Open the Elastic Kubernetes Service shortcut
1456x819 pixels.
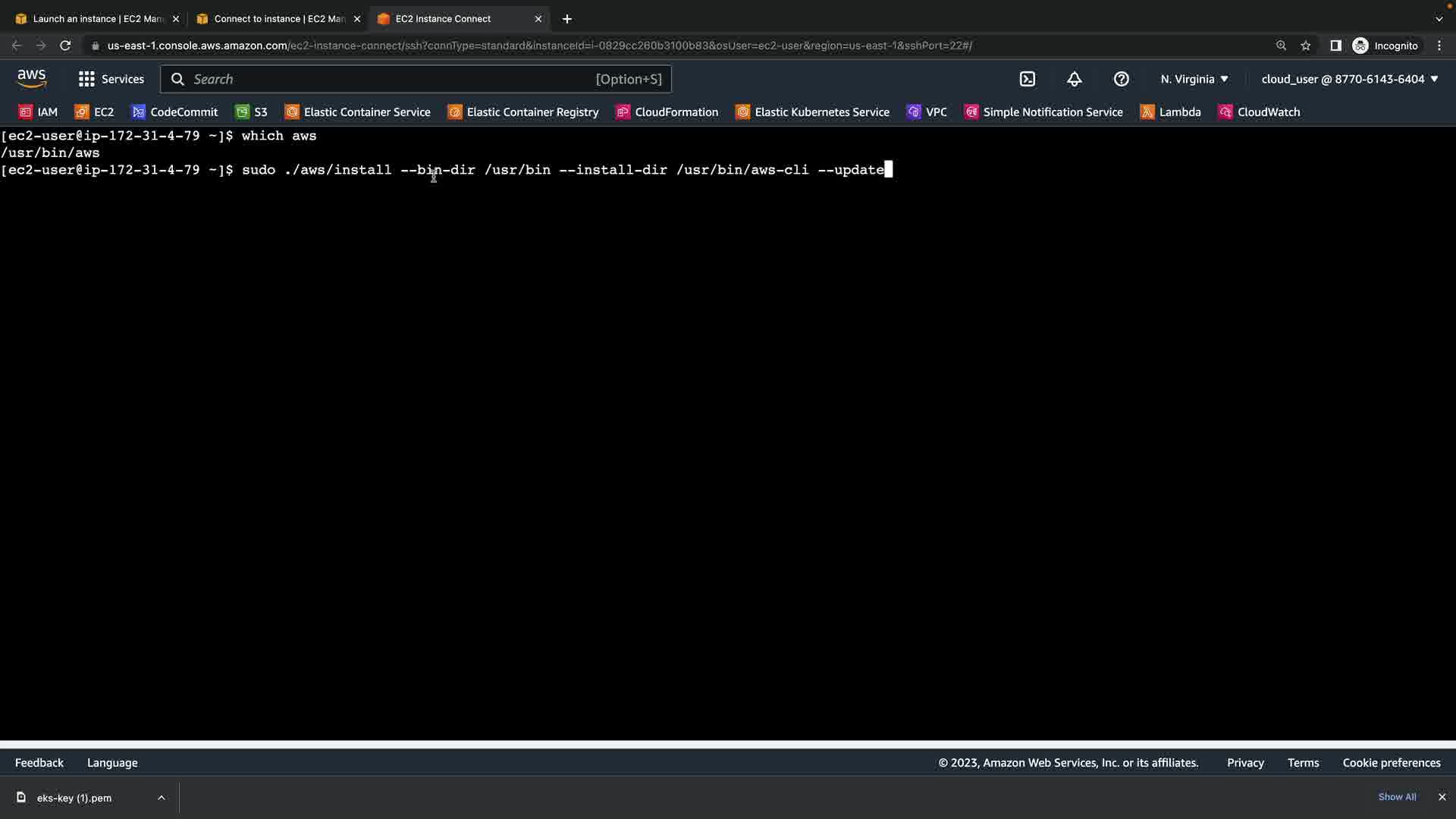point(812,112)
